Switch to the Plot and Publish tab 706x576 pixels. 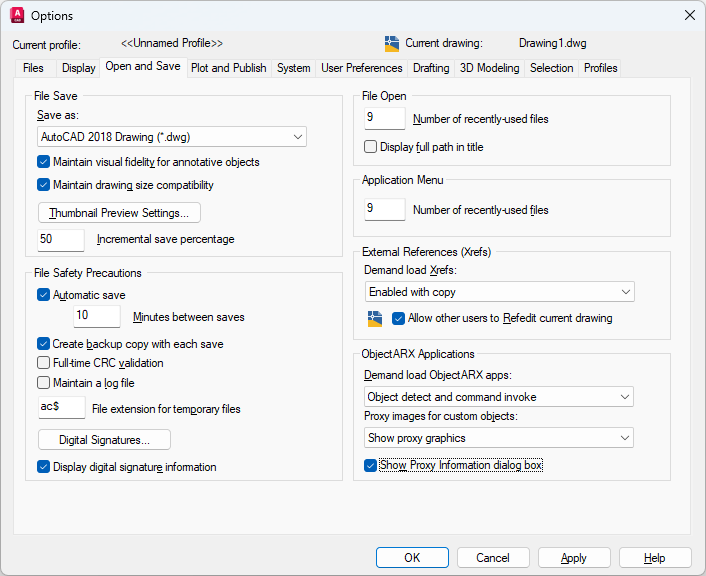[x=228, y=68]
